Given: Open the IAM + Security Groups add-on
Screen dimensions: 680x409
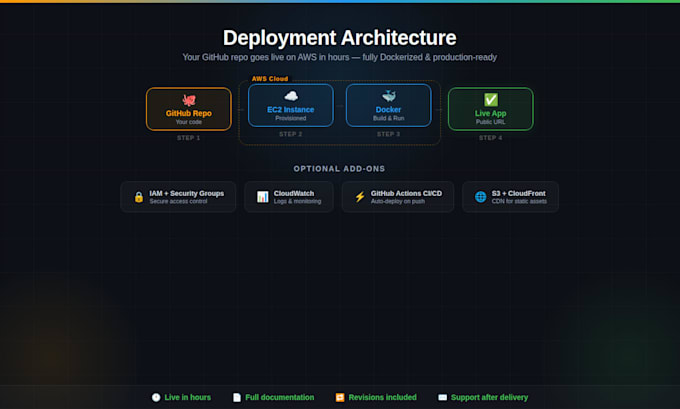Looking at the screenshot, I should coord(178,197).
